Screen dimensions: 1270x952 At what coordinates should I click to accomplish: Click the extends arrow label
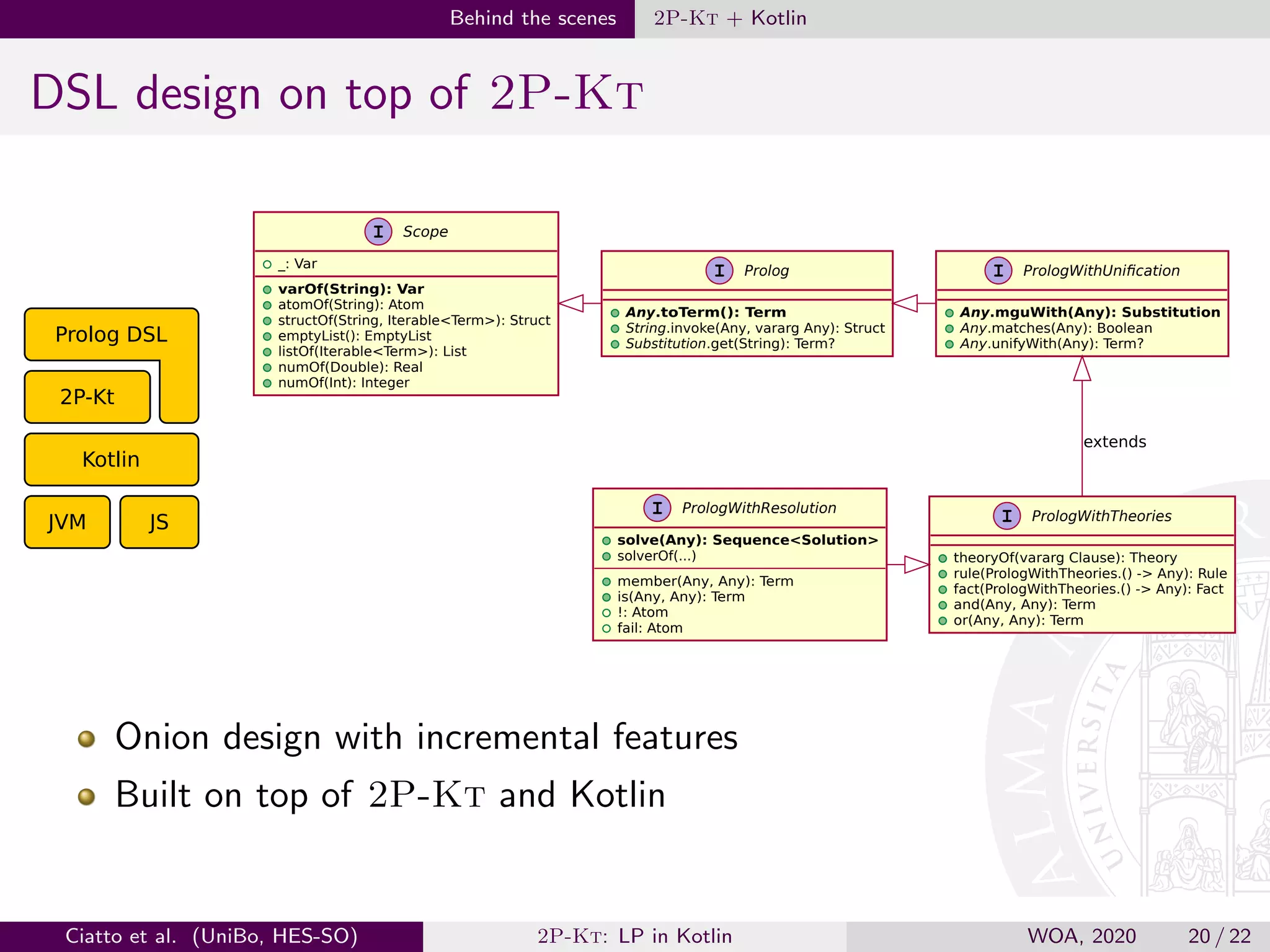(1114, 442)
